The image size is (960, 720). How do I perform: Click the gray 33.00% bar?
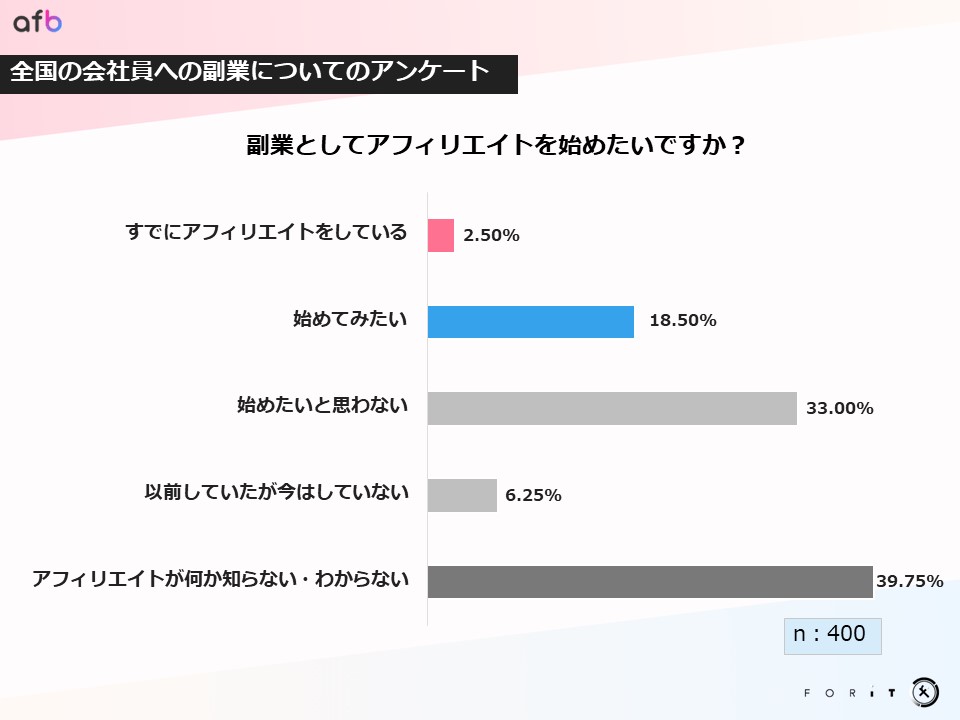612,408
